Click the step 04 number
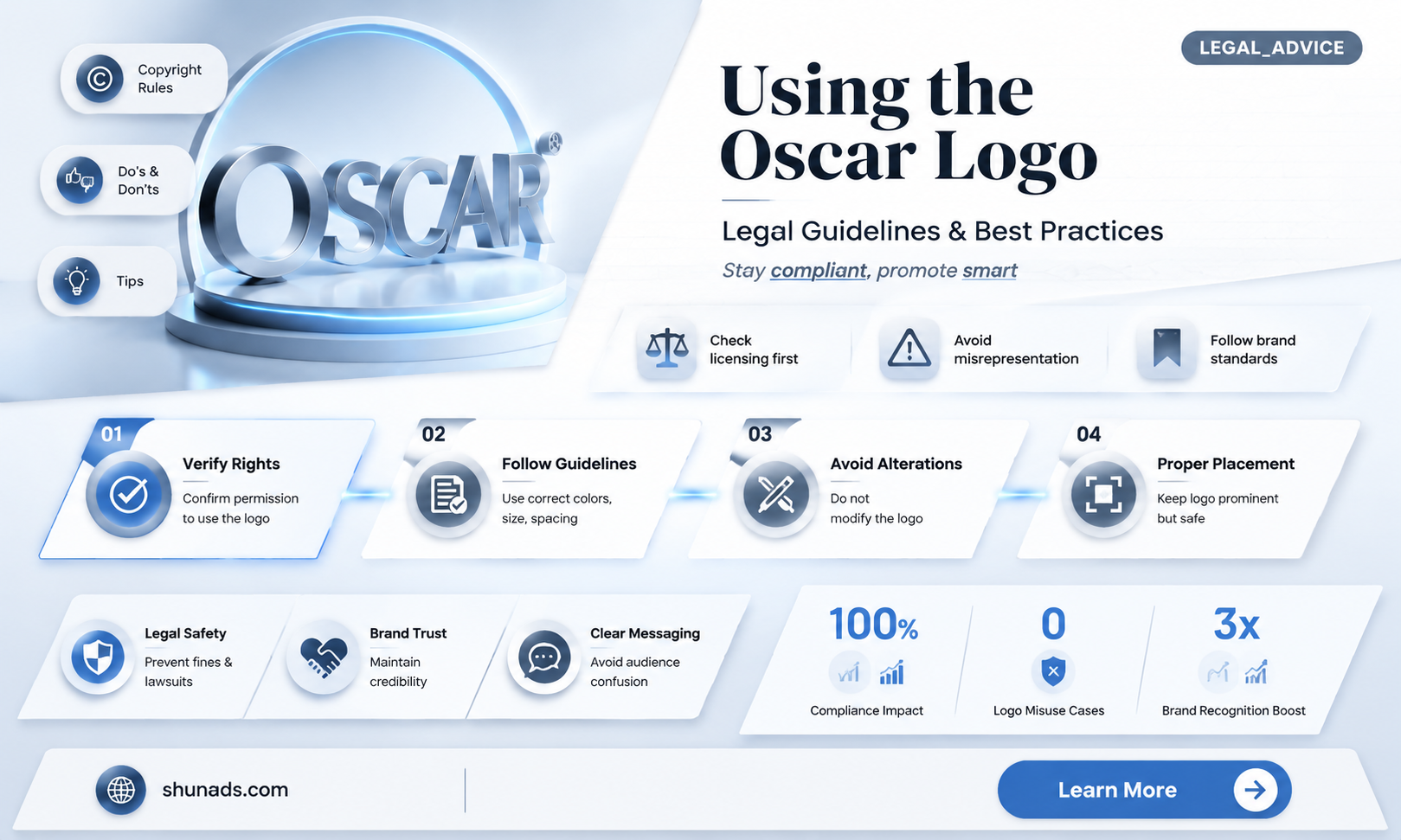This screenshot has width=1401, height=840. tap(1089, 434)
